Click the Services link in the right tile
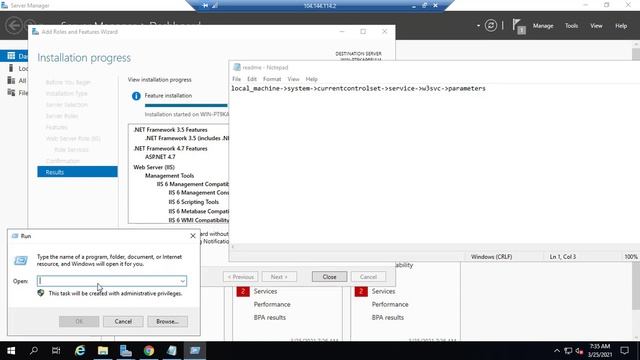Image resolution: width=640 pixels, height=360 pixels. click(x=383, y=291)
